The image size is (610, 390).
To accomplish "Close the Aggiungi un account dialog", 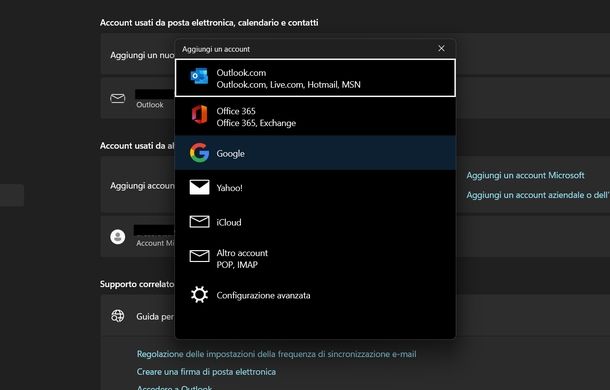I will [441, 49].
